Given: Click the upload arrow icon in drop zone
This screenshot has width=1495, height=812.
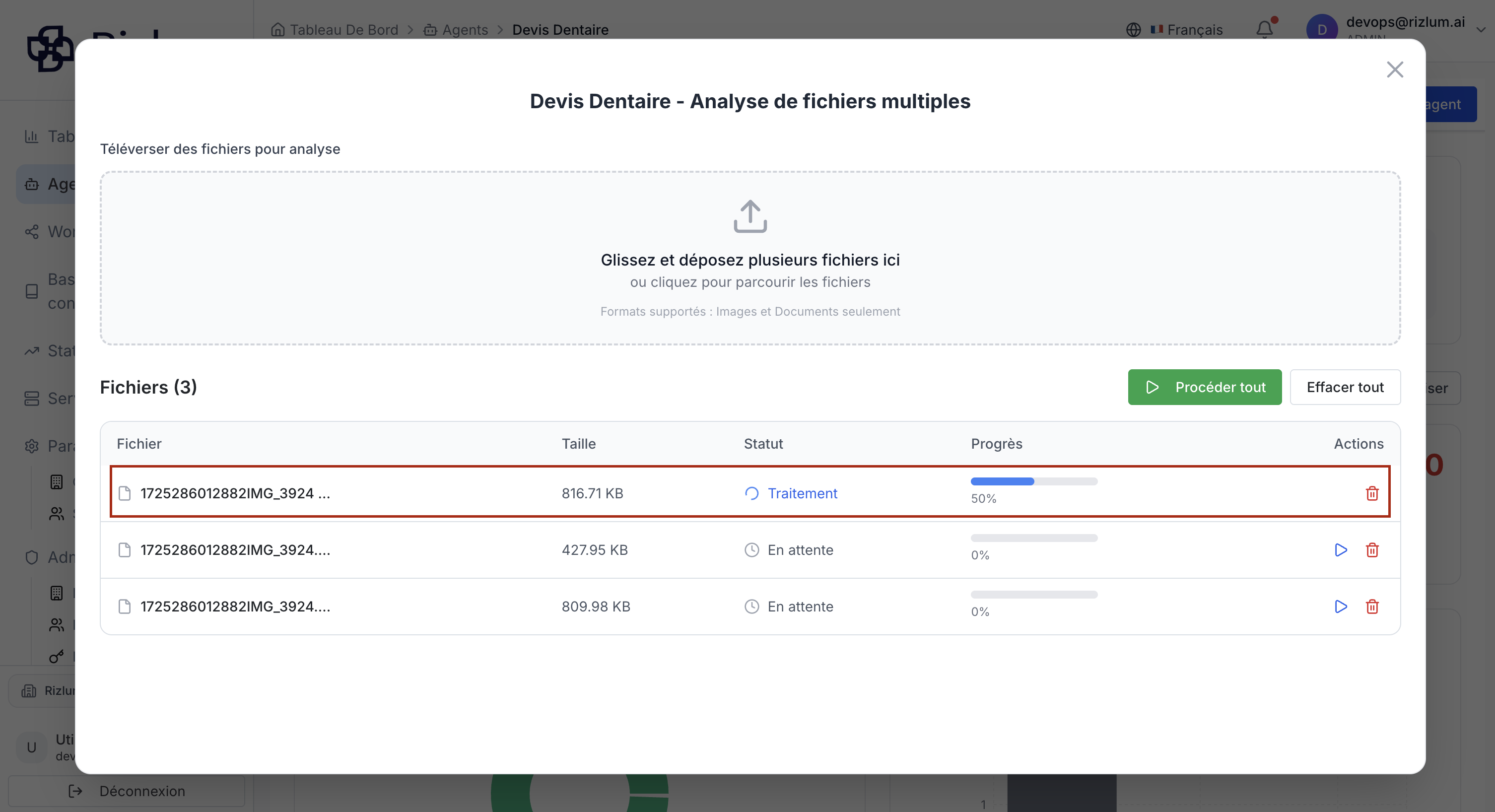Looking at the screenshot, I should pos(750,216).
